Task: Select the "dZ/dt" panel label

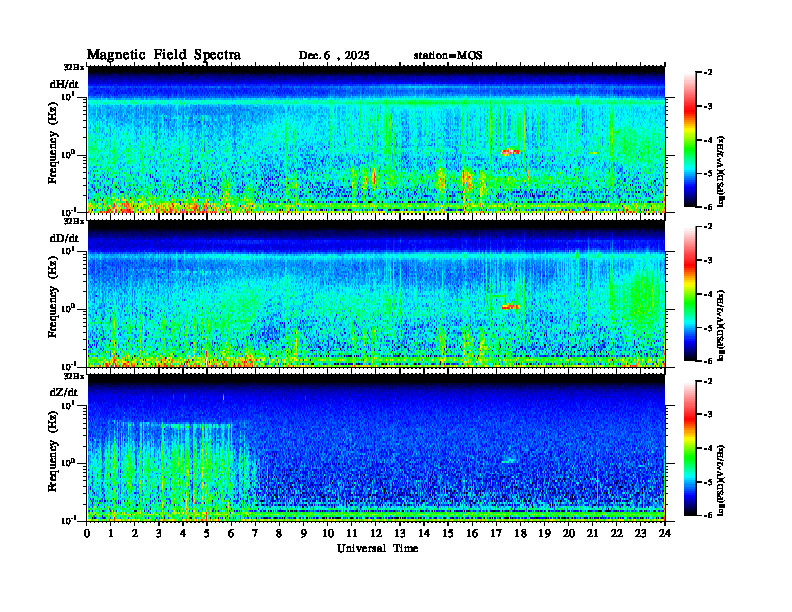Action: point(64,392)
